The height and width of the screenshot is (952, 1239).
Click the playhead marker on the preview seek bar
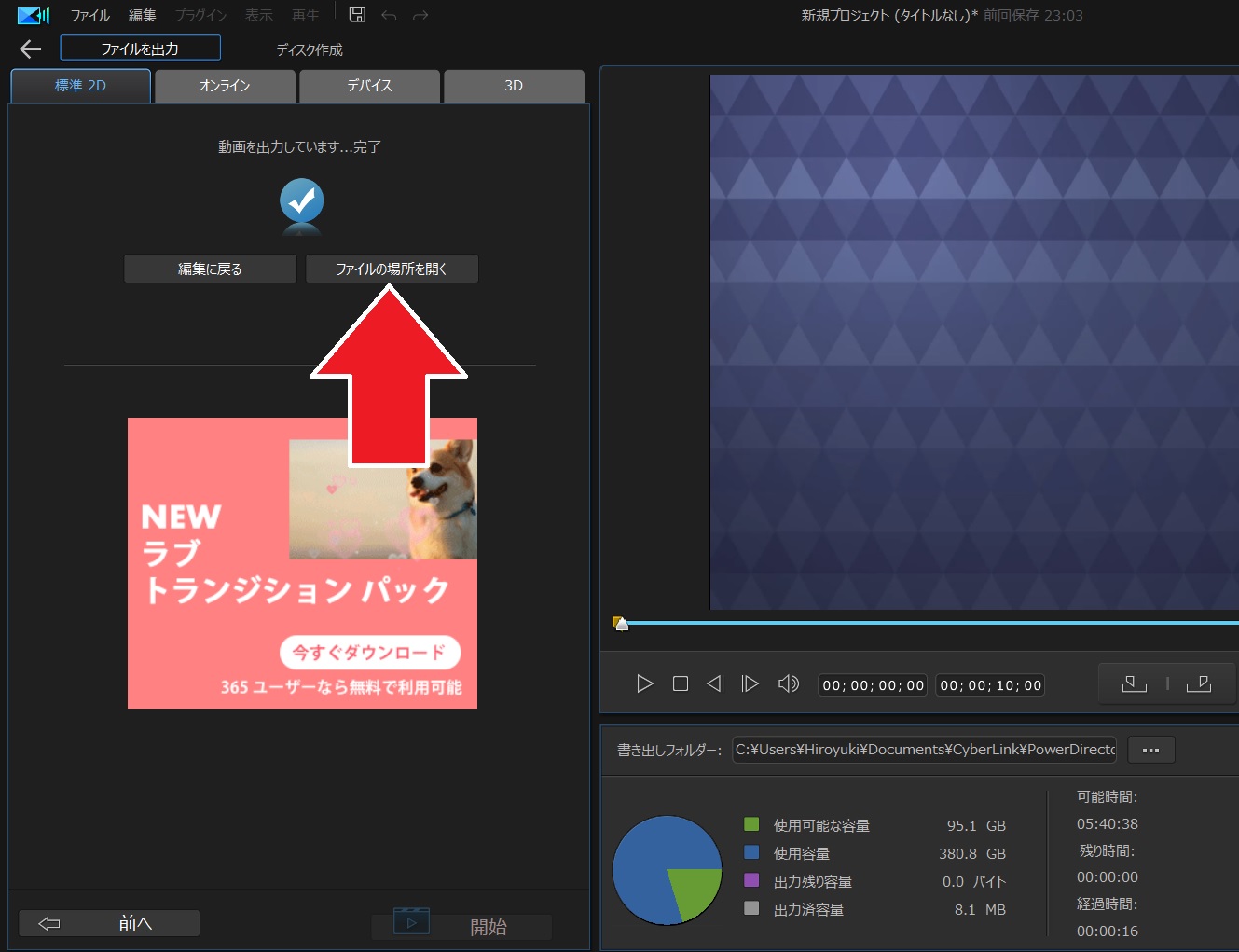coord(620,623)
